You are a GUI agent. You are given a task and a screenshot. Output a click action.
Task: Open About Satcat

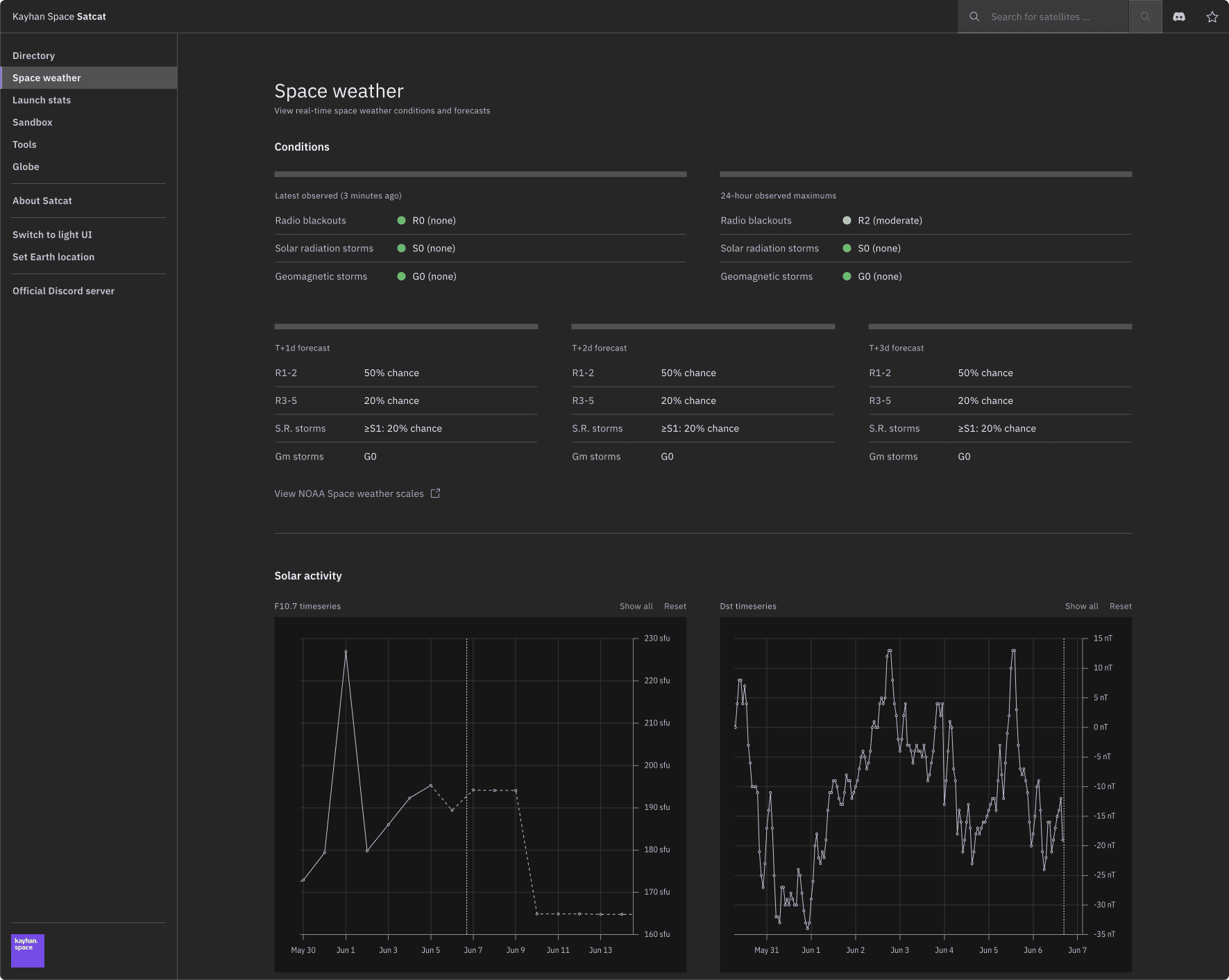(42, 200)
